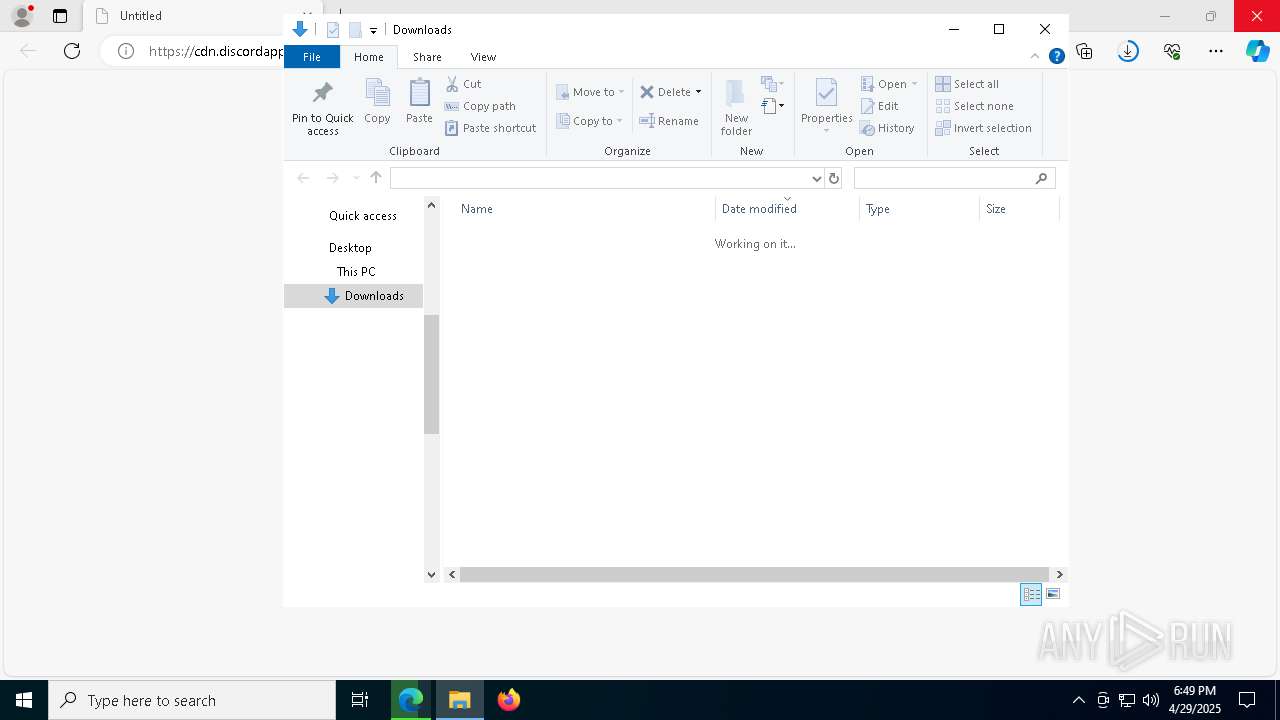Click the taskbar search box
Viewport: 1280px width, 720px height.
click(192, 700)
